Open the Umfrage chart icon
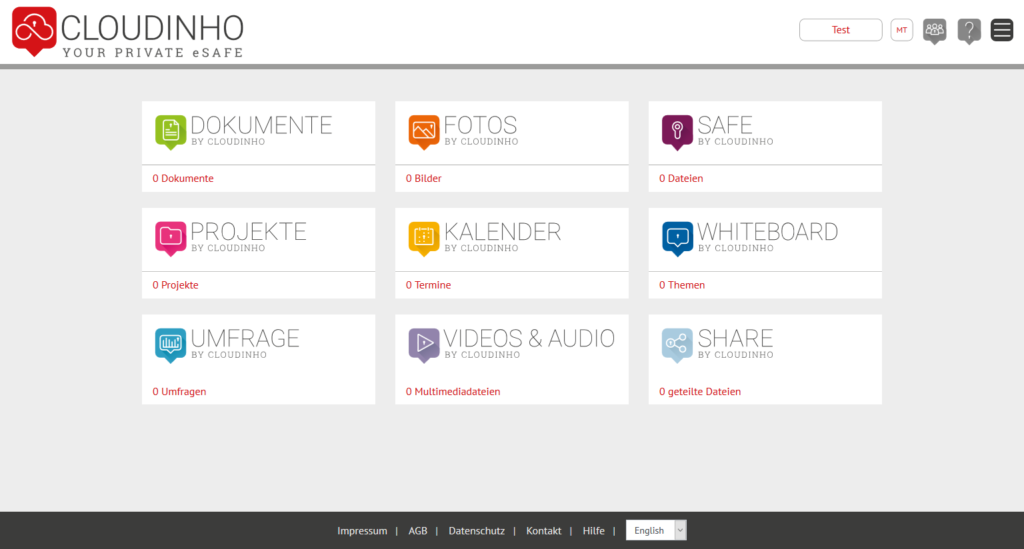Viewport: 1024px width, 549px height. click(171, 344)
